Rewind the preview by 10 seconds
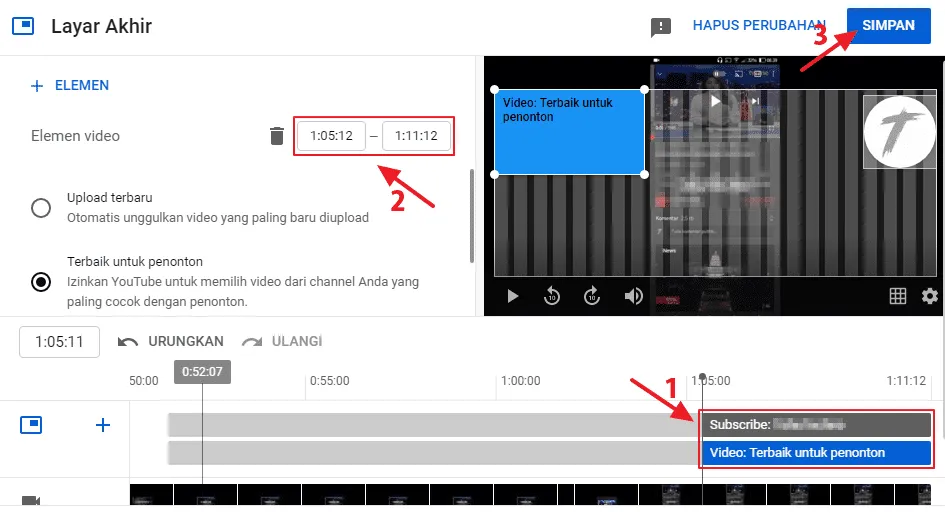 coord(552,296)
